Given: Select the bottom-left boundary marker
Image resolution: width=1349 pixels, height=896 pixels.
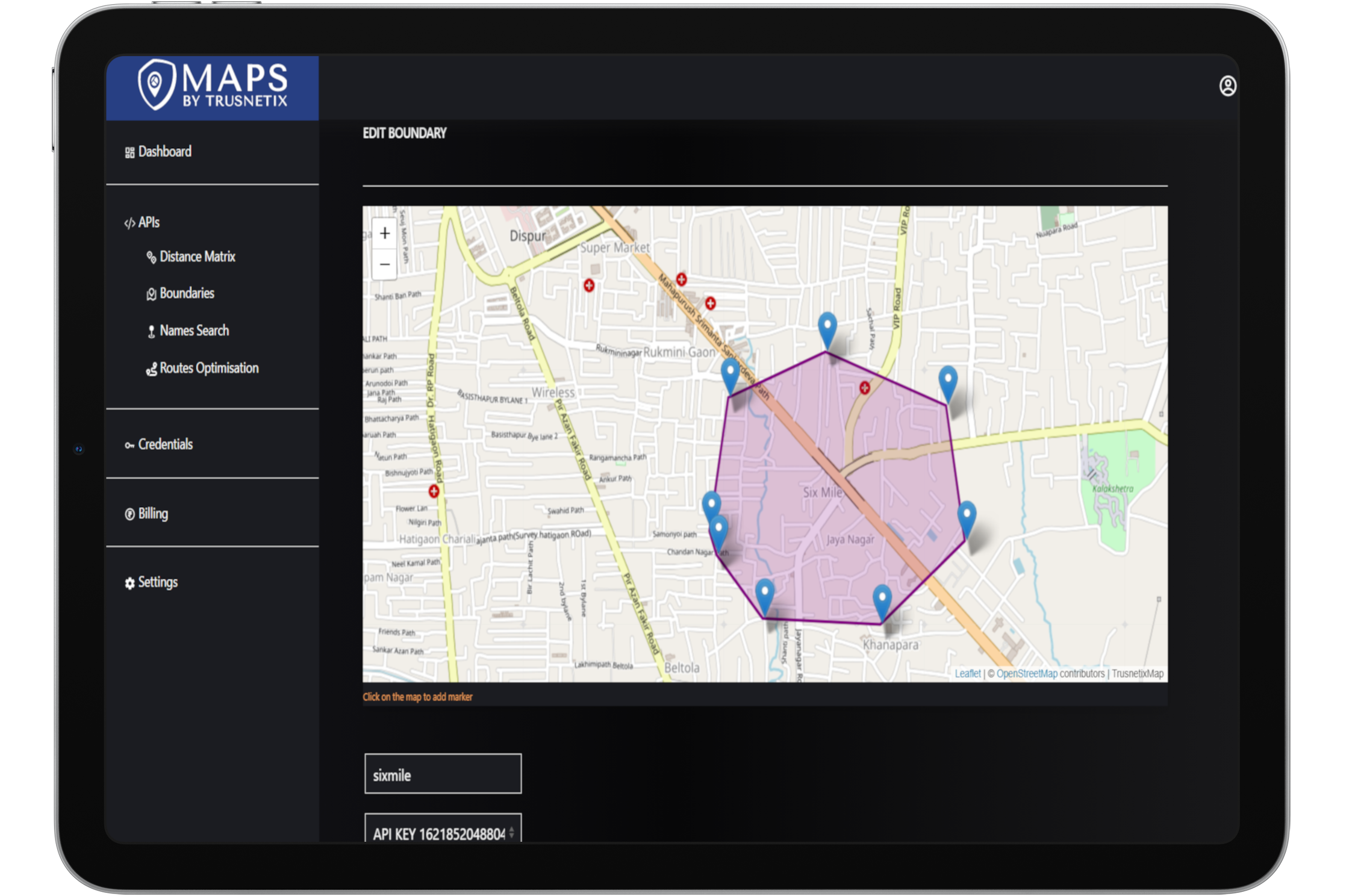Looking at the screenshot, I should (x=765, y=597).
